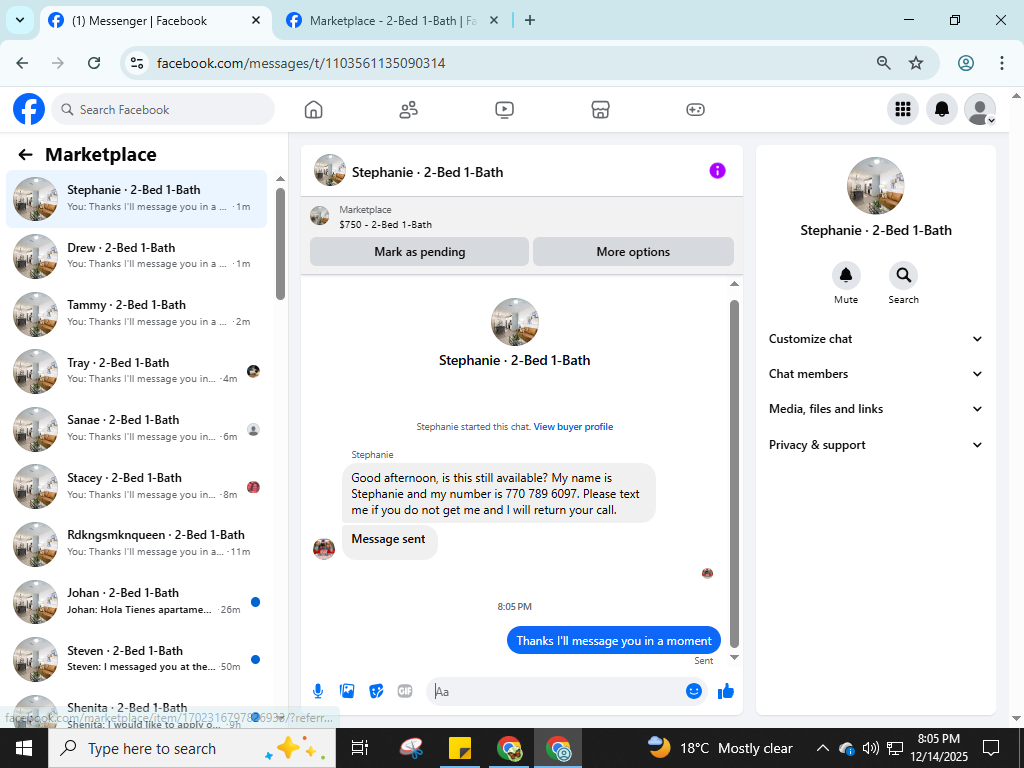Open the Windows Start button

[x=24, y=748]
